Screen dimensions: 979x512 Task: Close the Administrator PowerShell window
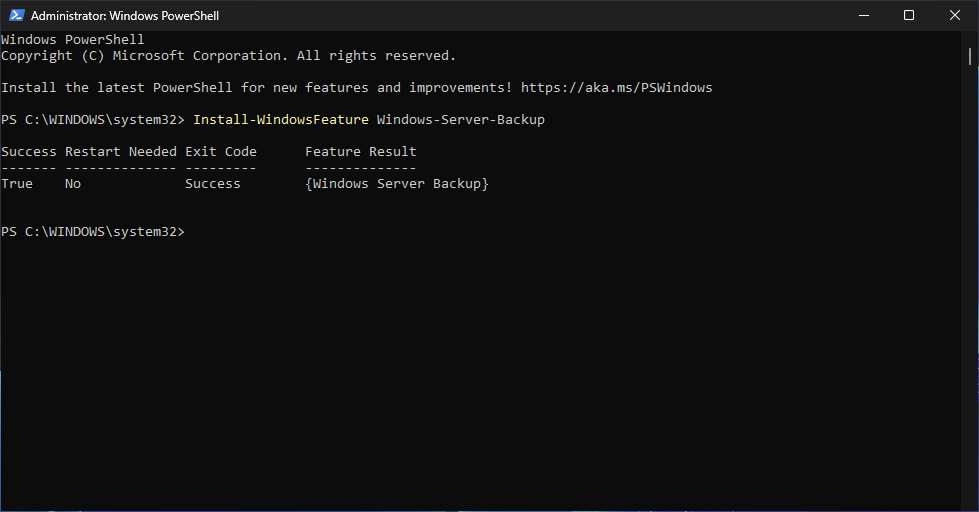pyautogui.click(x=955, y=15)
